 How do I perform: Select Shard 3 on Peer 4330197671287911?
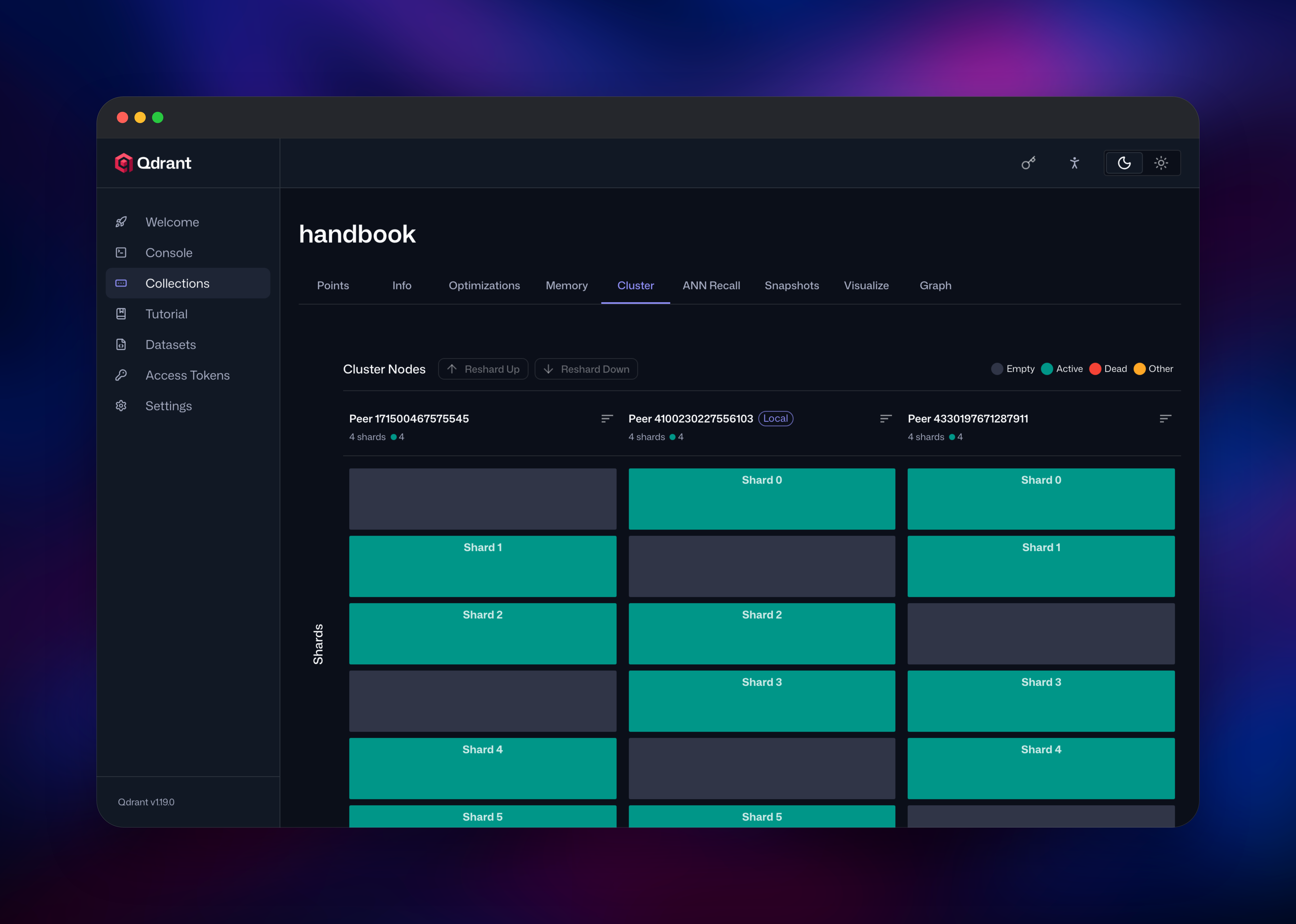coord(1041,701)
